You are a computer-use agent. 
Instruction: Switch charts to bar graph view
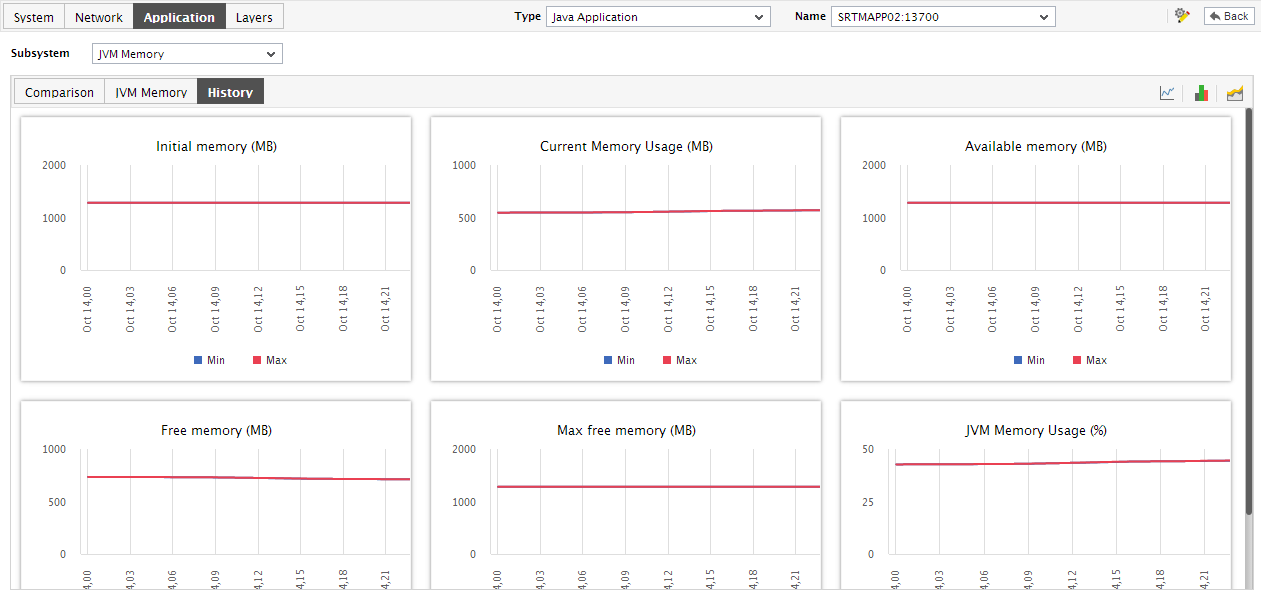click(1201, 93)
